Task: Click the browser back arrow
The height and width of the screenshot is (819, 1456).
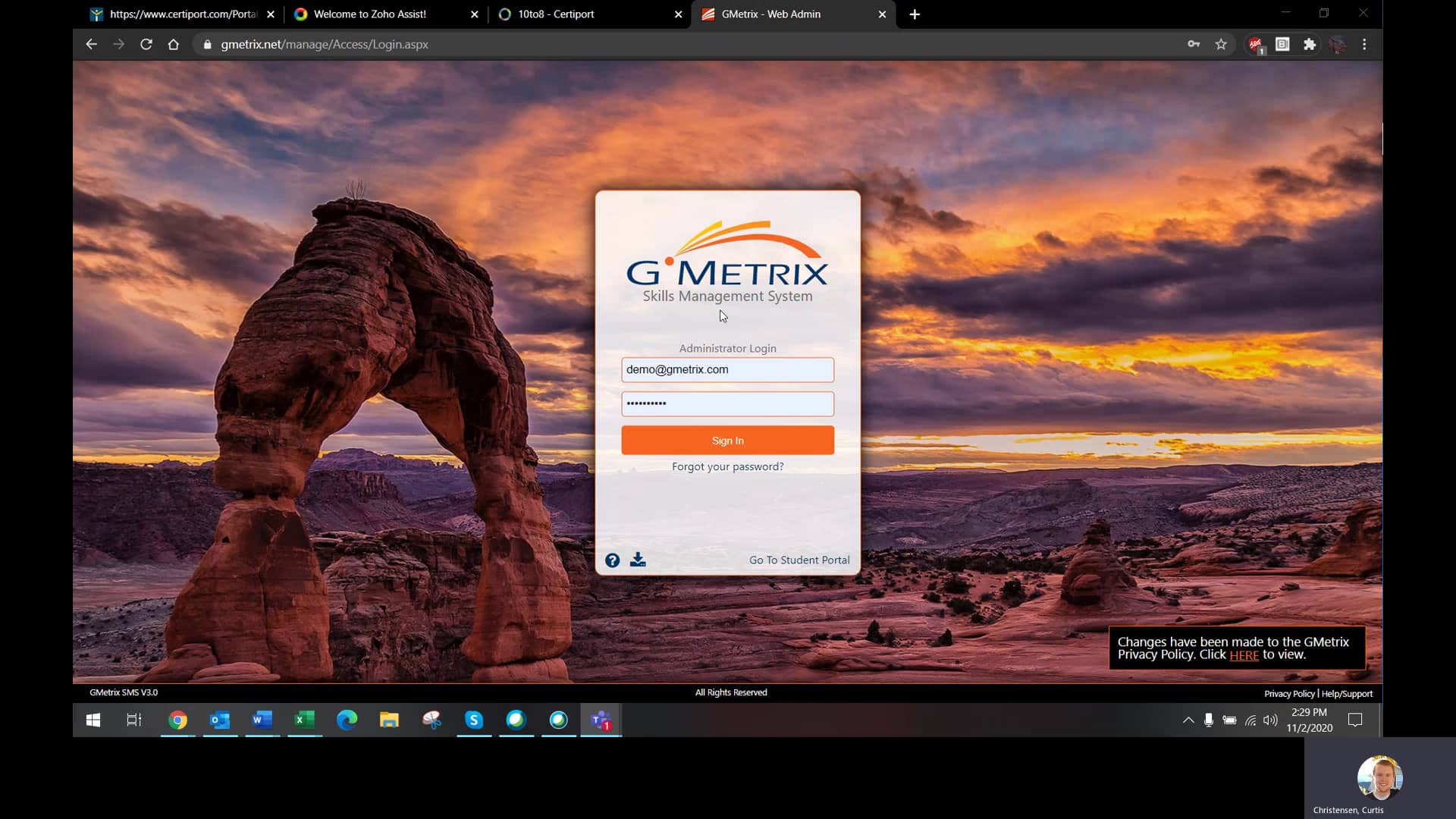Action: click(91, 45)
